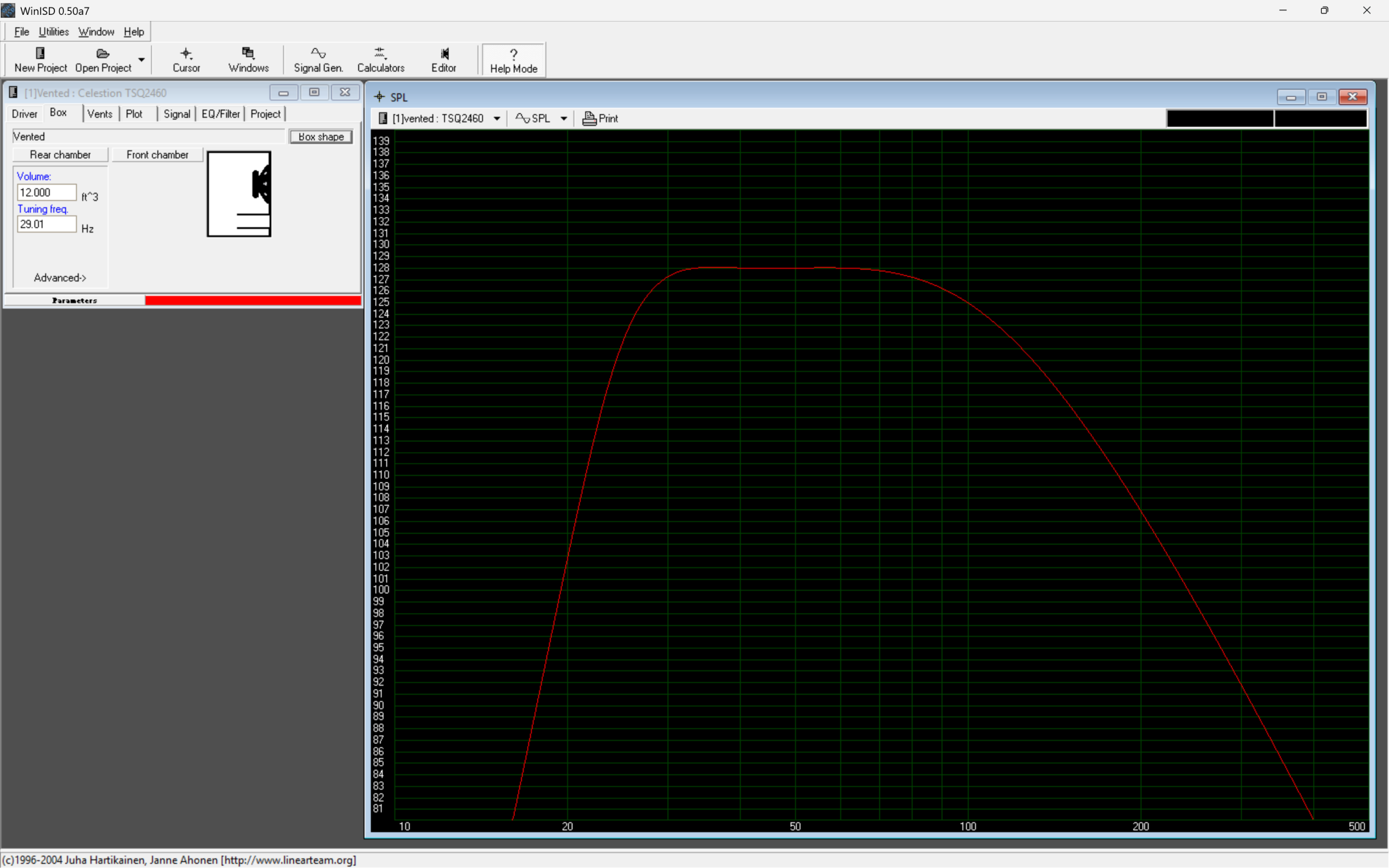
Task: Click the Box shape button
Action: tap(321, 137)
